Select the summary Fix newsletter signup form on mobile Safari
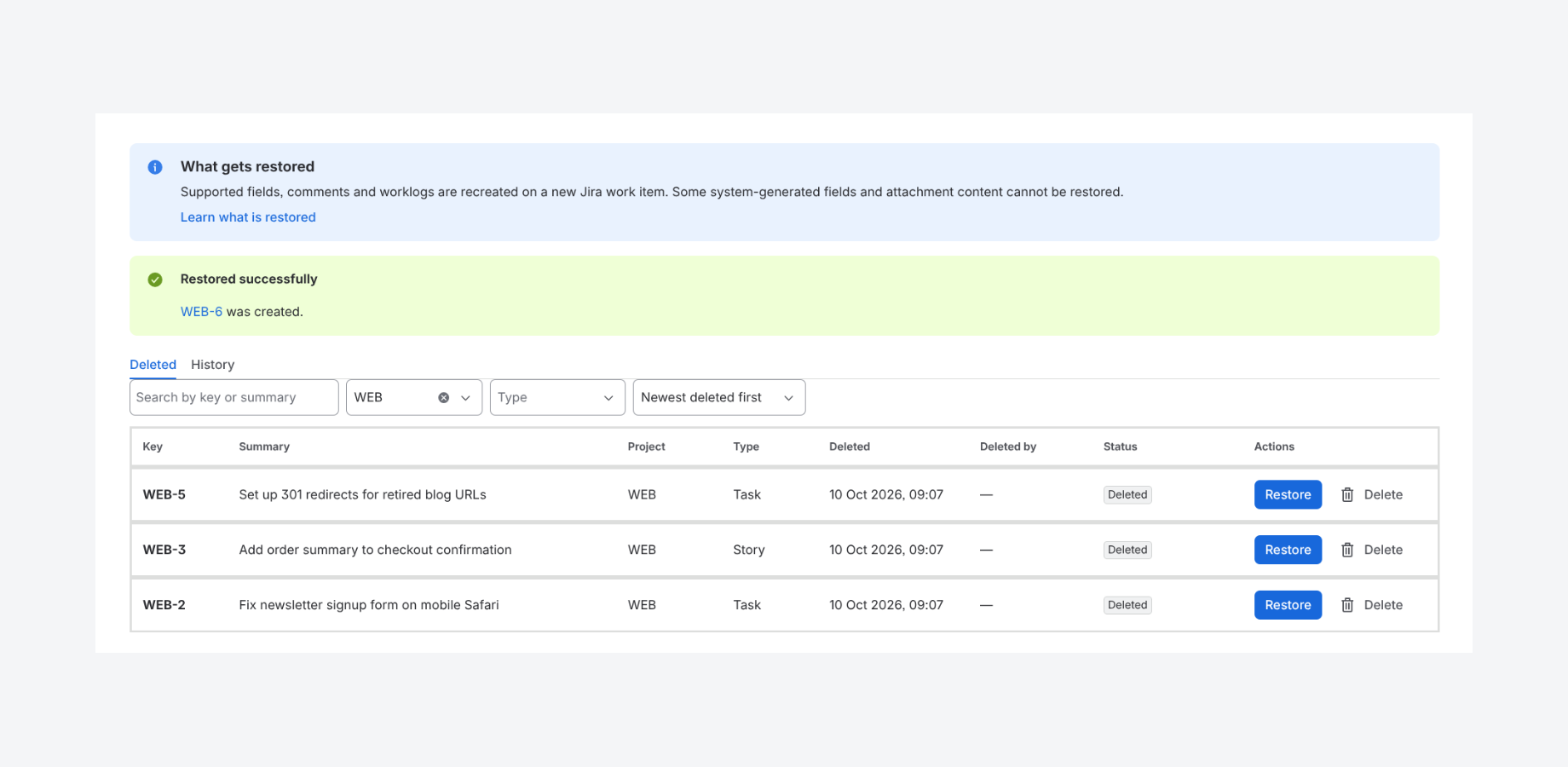The height and width of the screenshot is (767, 1568). 369,605
